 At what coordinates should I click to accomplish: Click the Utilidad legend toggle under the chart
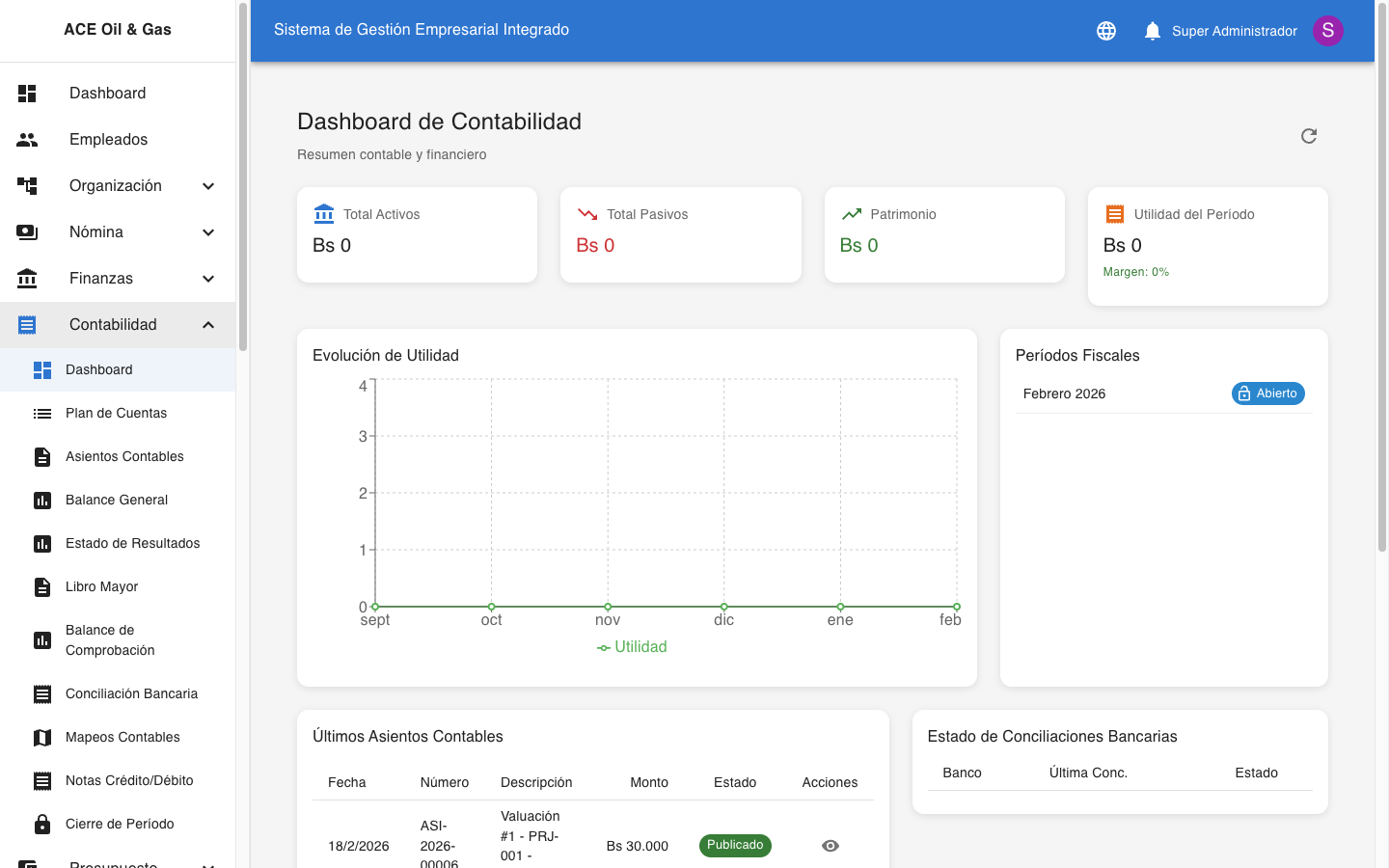click(632, 646)
